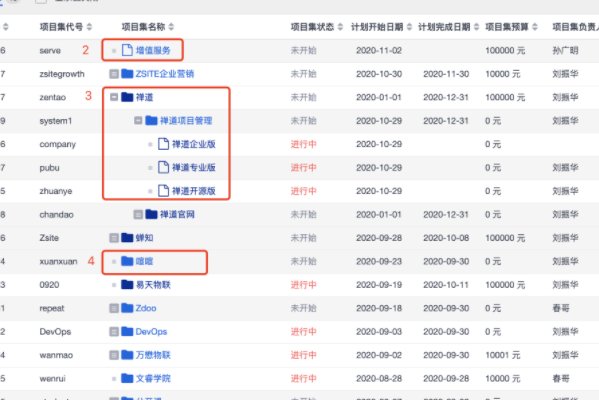Click the end date '2020-10-11'
The height and width of the screenshot is (400, 599).
click(446, 285)
